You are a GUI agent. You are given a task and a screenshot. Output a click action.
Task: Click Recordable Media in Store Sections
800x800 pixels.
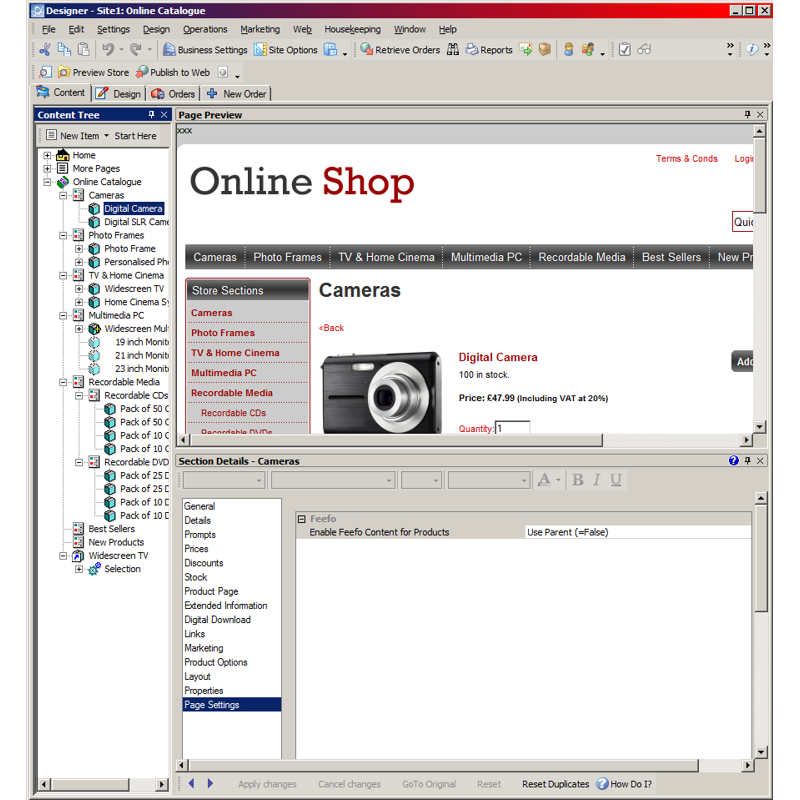232,393
